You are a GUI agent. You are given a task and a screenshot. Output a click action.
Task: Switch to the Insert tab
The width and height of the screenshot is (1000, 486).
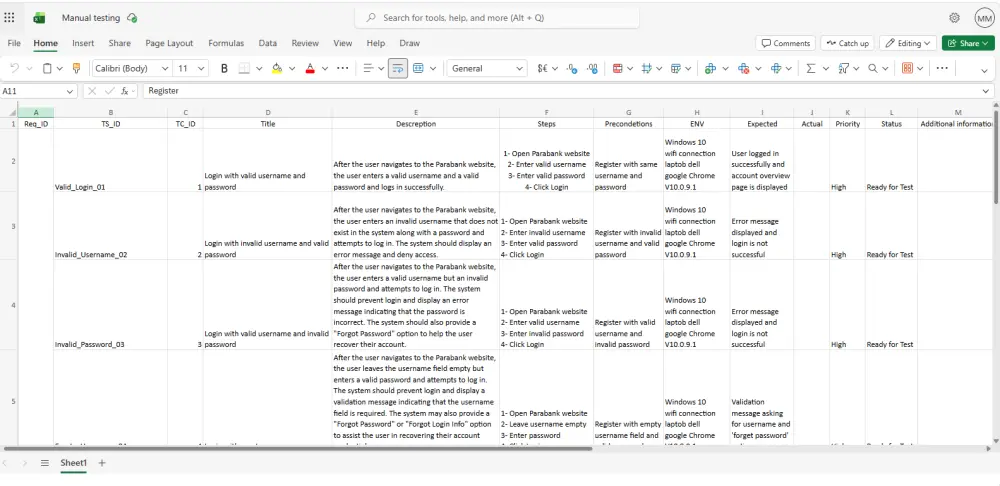tap(83, 43)
